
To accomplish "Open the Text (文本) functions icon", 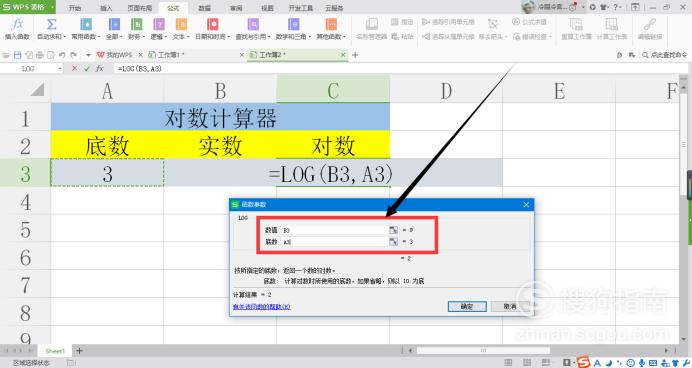I will point(181,24).
